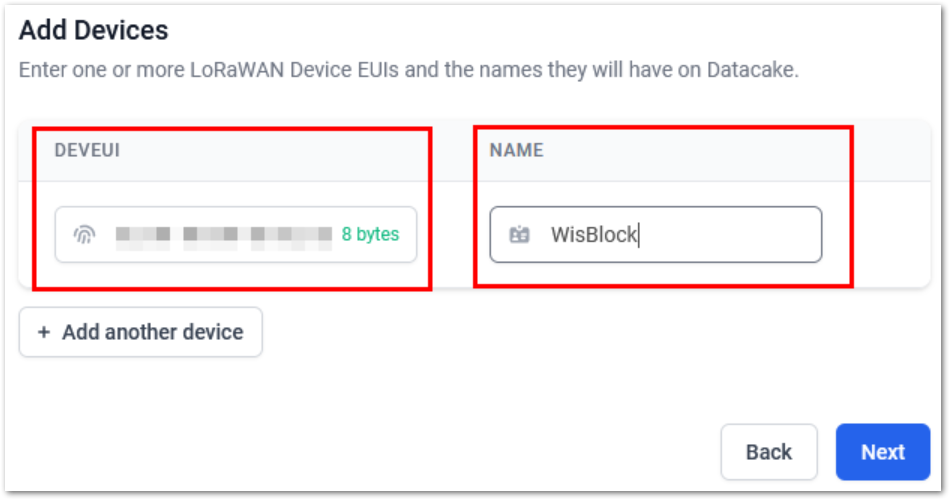
Task: Click the 'Add another device' label text
Action: point(152,332)
